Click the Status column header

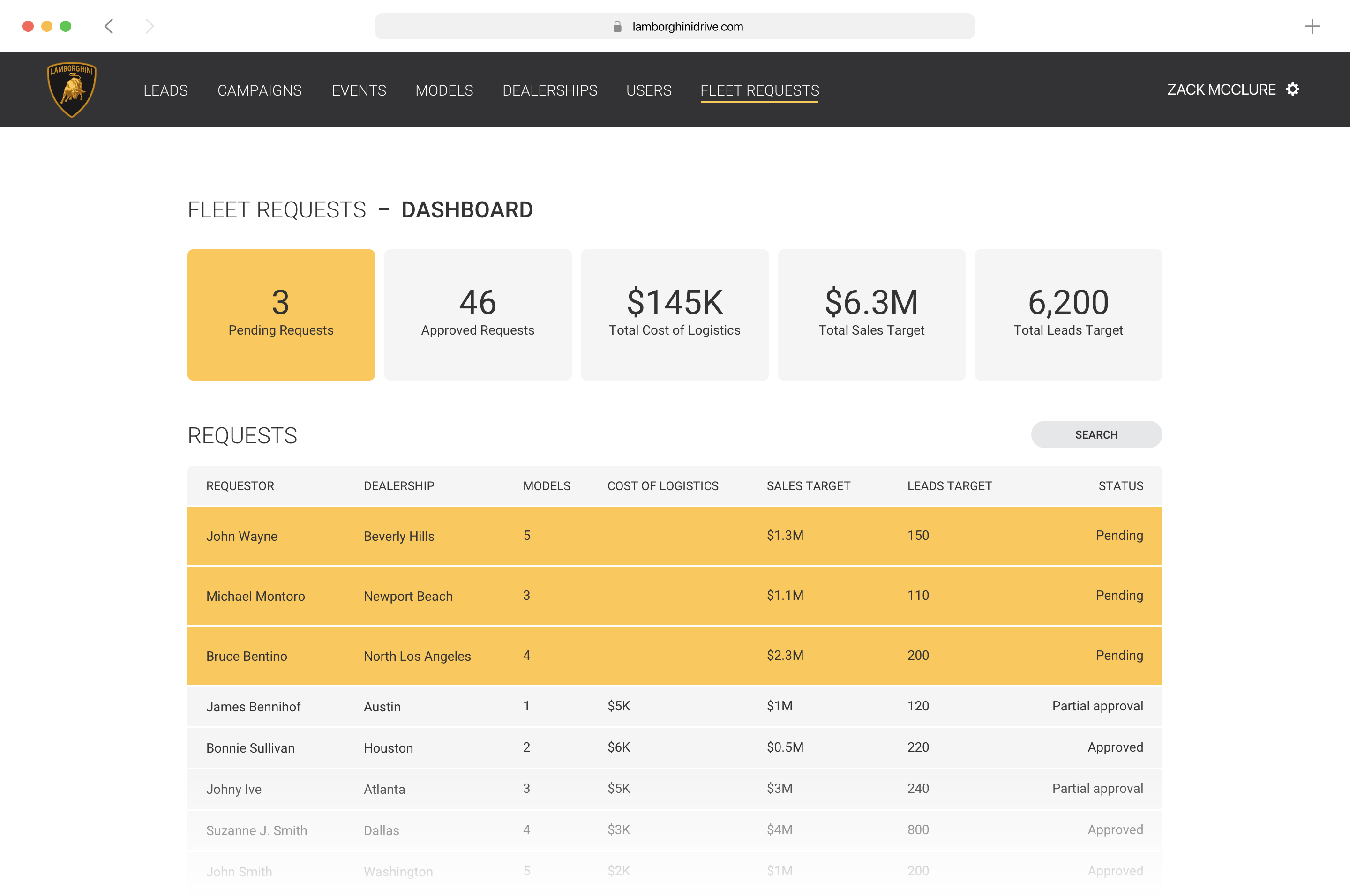click(1120, 485)
